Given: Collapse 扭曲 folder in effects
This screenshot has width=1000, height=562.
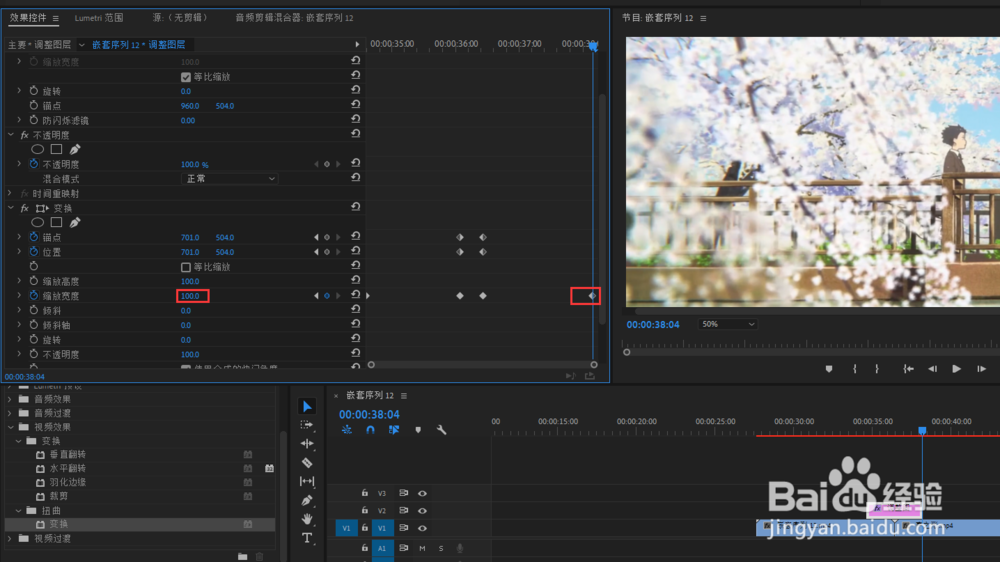Looking at the screenshot, I should (18, 511).
